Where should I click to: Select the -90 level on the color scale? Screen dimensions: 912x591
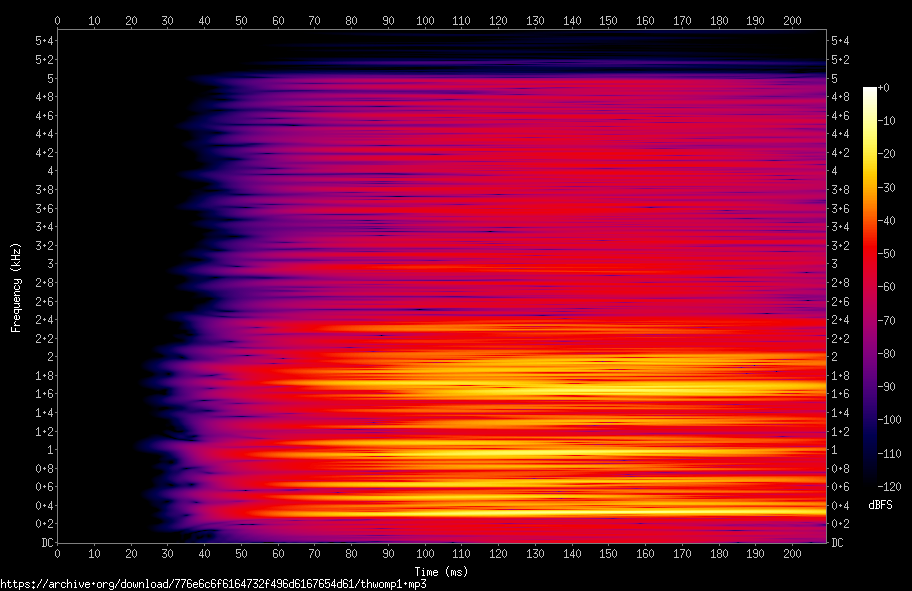coord(884,385)
